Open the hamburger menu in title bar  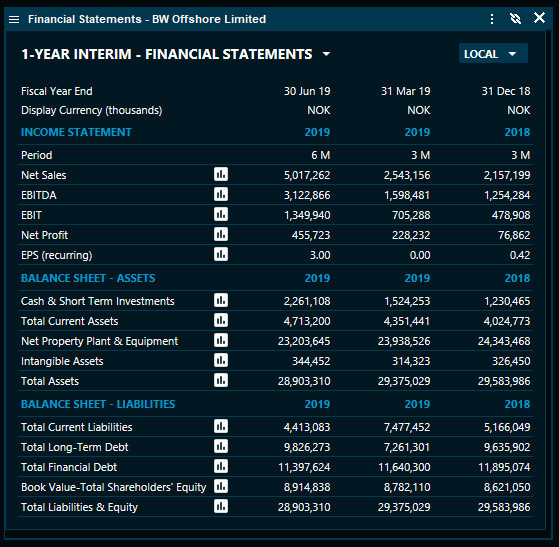pos(14,19)
